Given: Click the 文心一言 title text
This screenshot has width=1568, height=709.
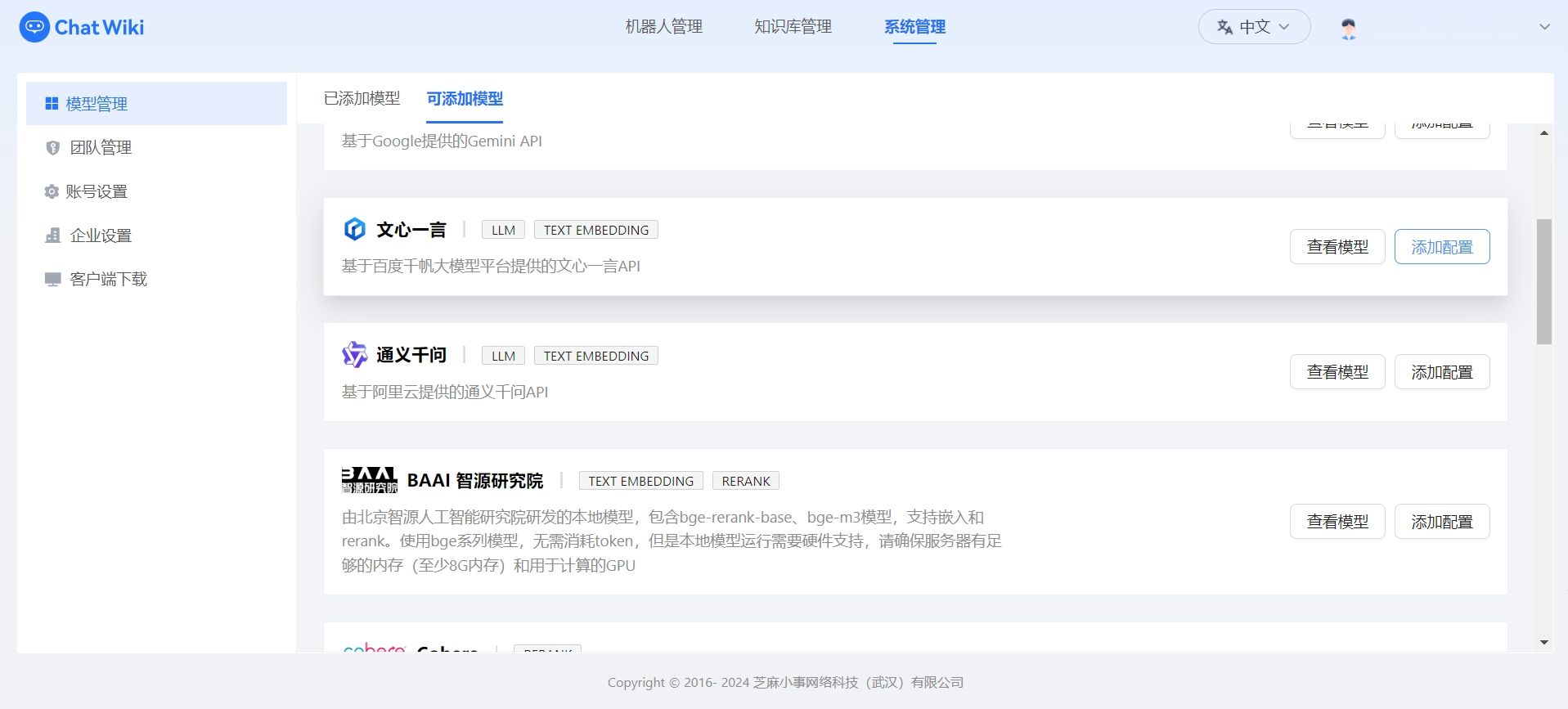Looking at the screenshot, I should coord(411,230).
